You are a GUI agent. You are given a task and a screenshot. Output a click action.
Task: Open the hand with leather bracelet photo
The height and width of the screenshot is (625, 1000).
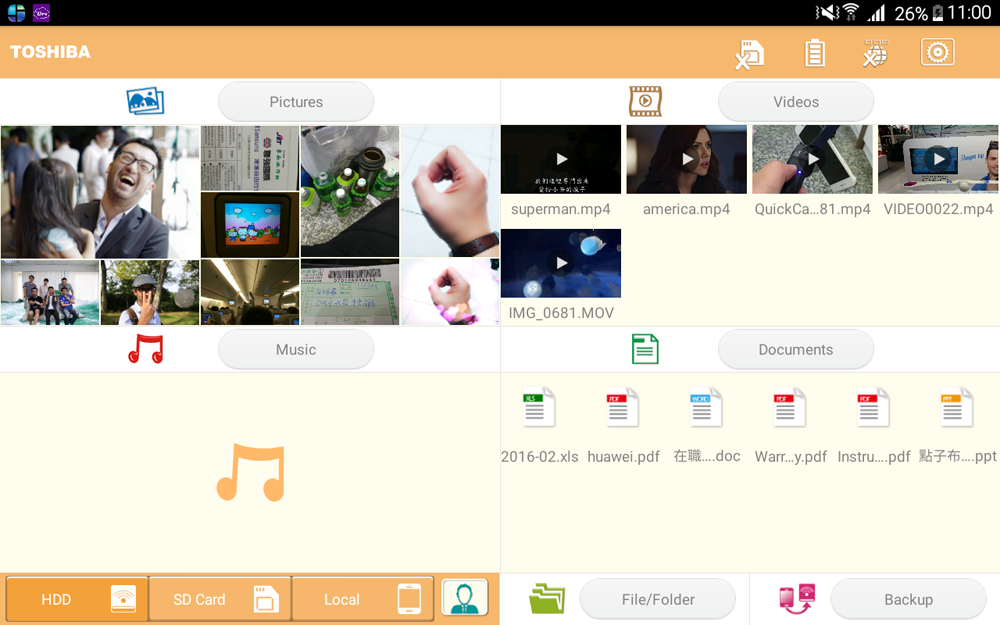[x=450, y=191]
